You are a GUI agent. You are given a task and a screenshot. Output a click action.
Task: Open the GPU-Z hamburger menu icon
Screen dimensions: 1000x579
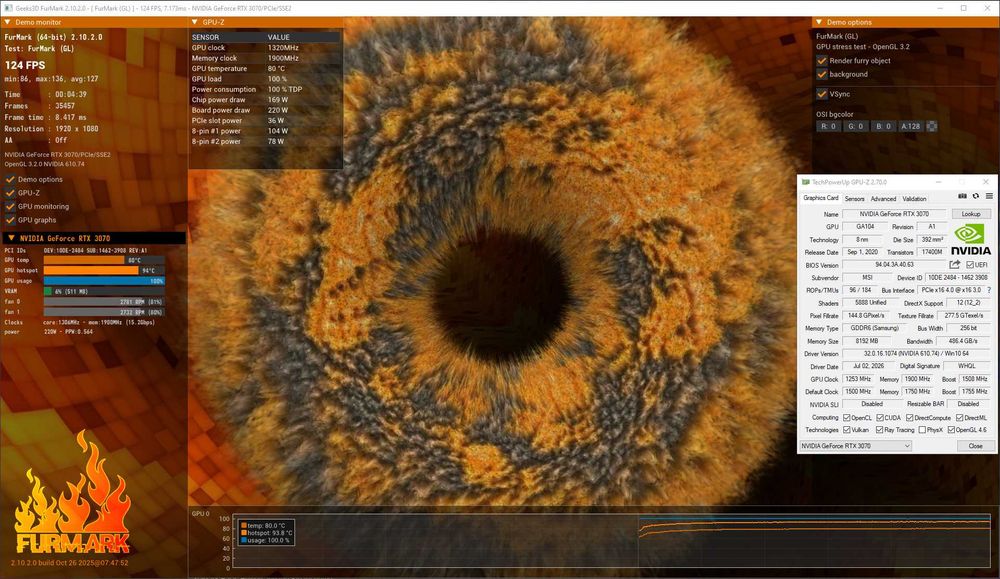click(989, 196)
